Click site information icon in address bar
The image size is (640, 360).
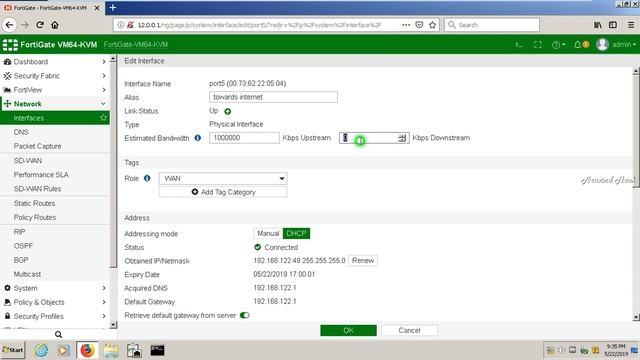[120, 25]
